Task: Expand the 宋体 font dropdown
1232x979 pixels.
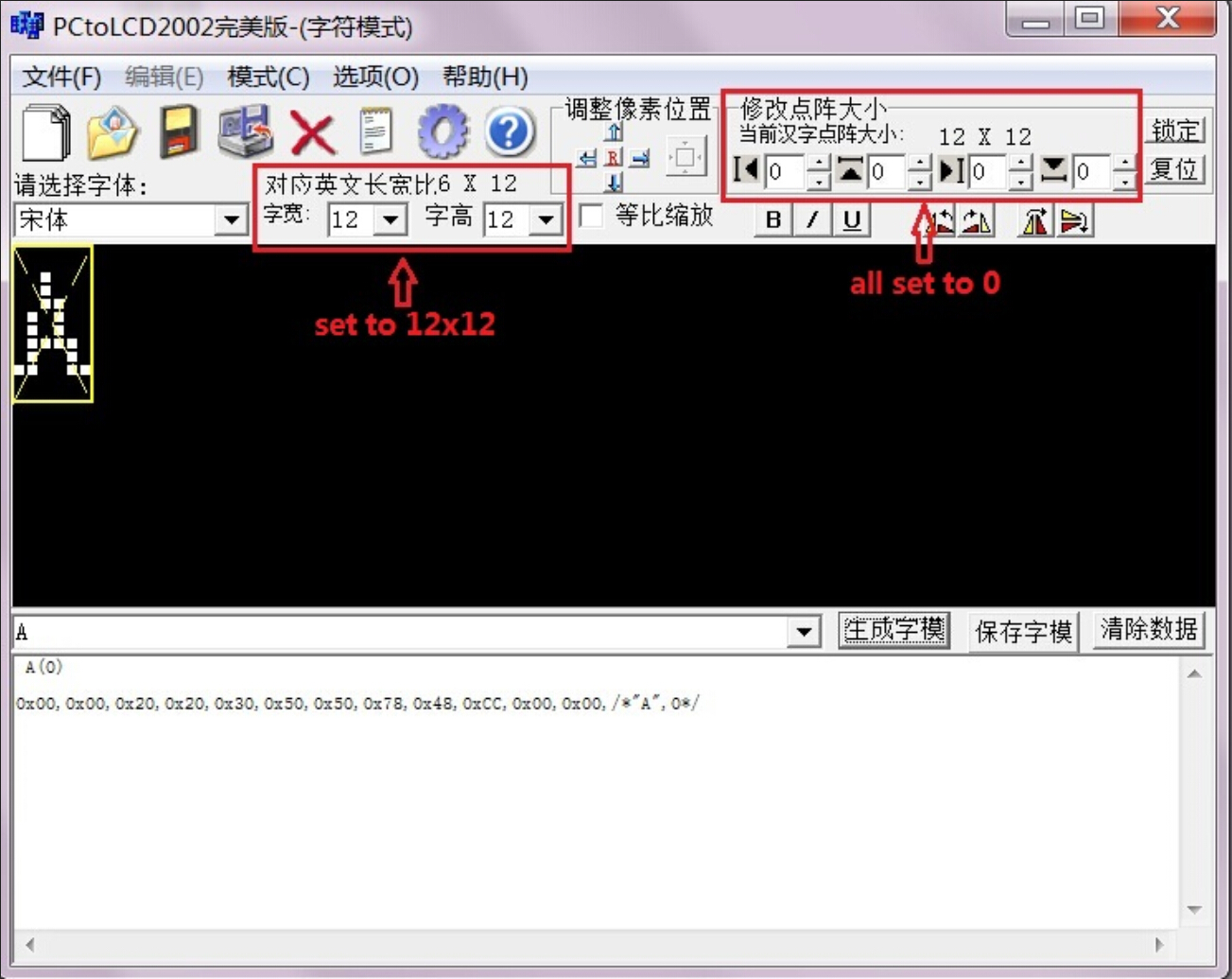Action: click(231, 220)
